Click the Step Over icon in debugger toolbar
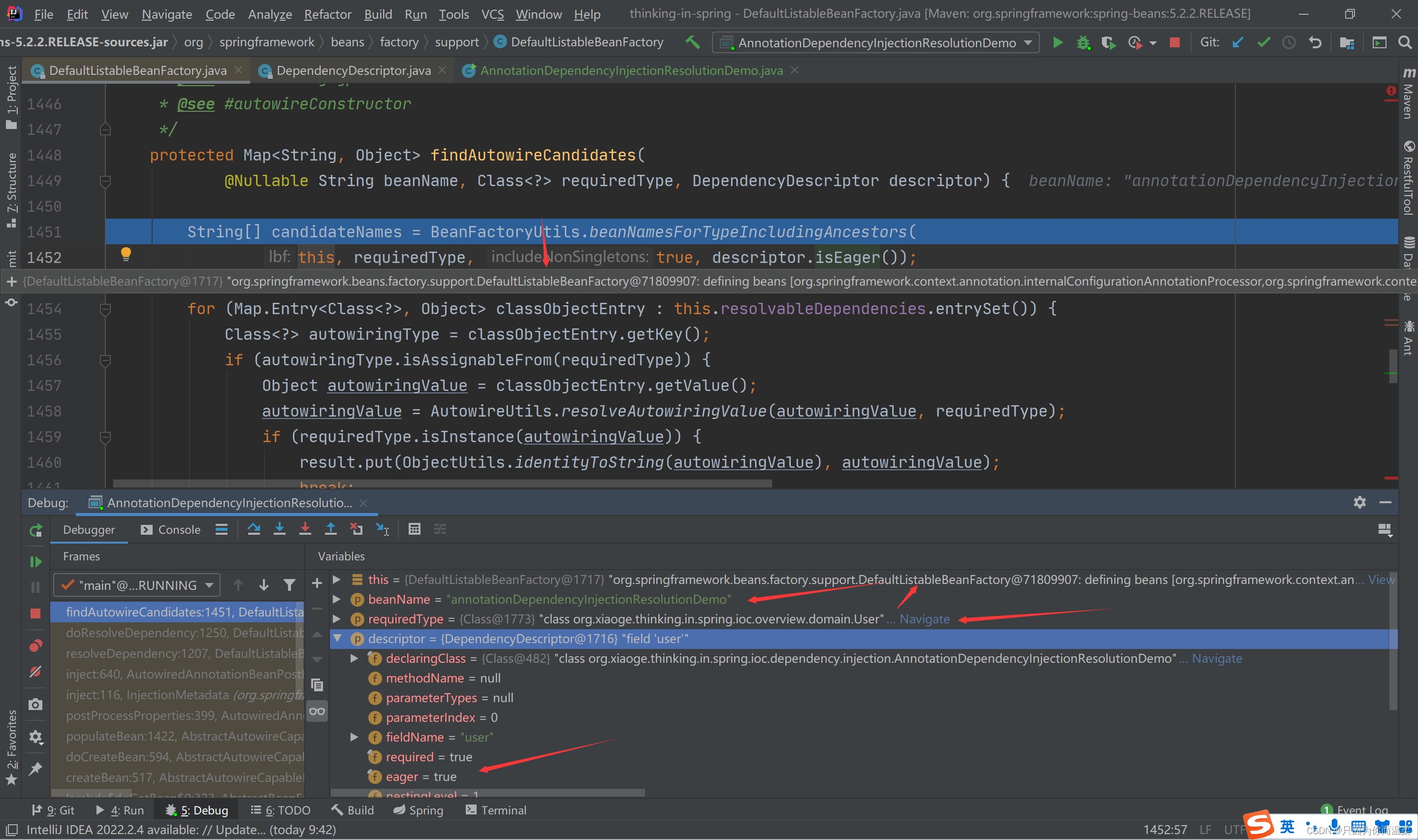This screenshot has height=840, width=1418. coord(251,529)
